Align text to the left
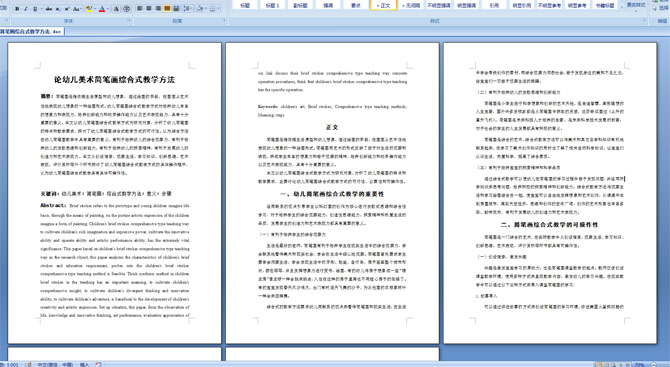Viewport: 670px width, 367px height. pyautogui.click(x=139, y=9)
